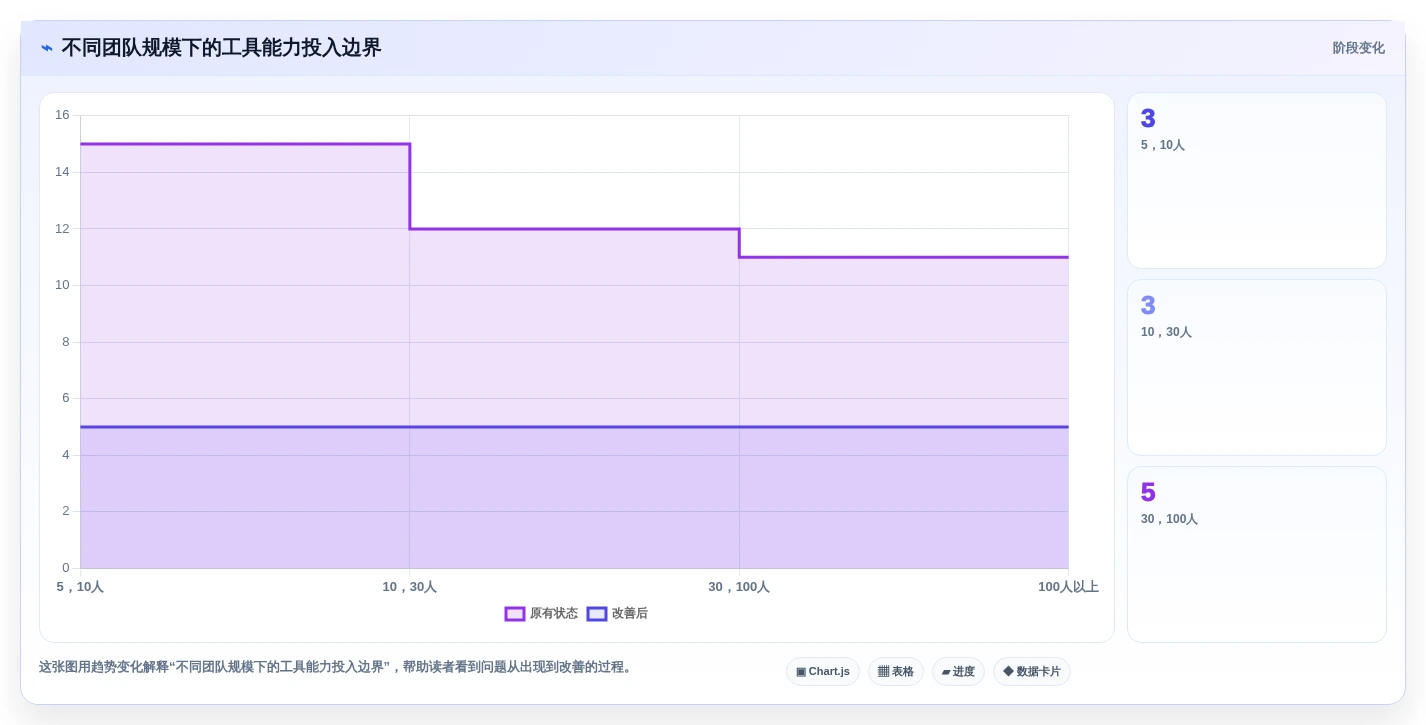This screenshot has height=725, width=1426.
Task: Click y-axis value 2
Action: tap(66, 511)
